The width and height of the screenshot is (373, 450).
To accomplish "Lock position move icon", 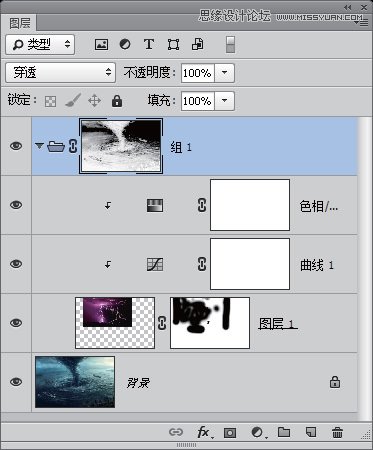I will [x=95, y=101].
